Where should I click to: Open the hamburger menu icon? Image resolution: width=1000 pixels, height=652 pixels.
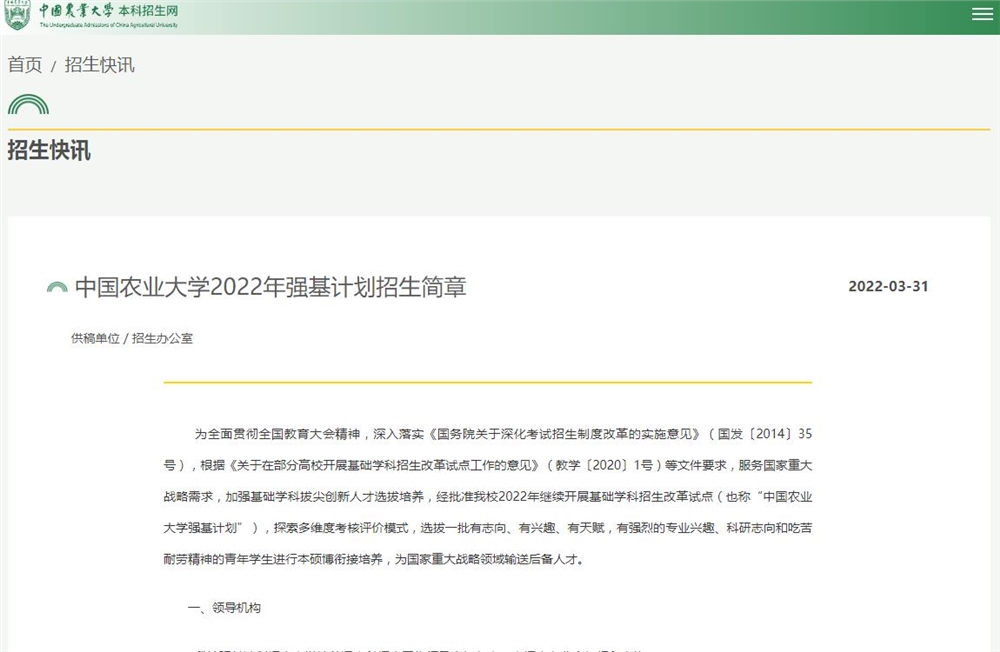click(x=982, y=14)
